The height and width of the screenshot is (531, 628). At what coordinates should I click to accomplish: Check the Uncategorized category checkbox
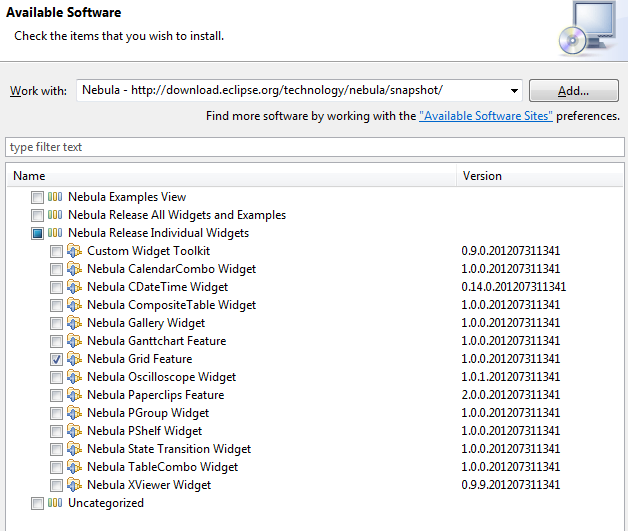(x=37, y=503)
